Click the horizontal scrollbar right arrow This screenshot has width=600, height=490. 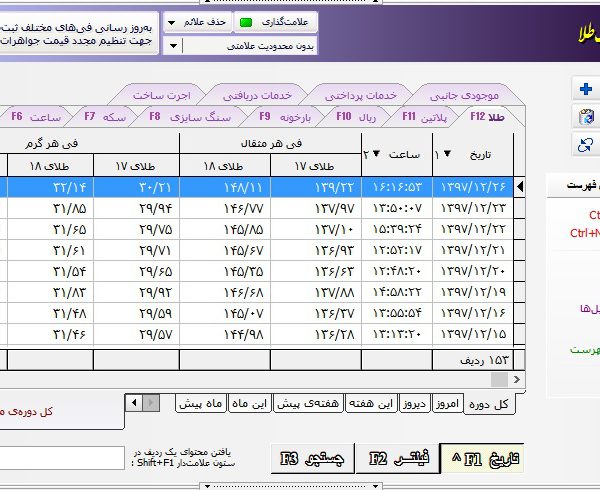click(x=517, y=379)
